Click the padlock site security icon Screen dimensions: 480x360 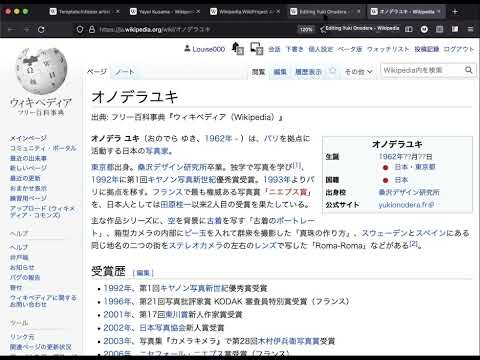[92, 29]
